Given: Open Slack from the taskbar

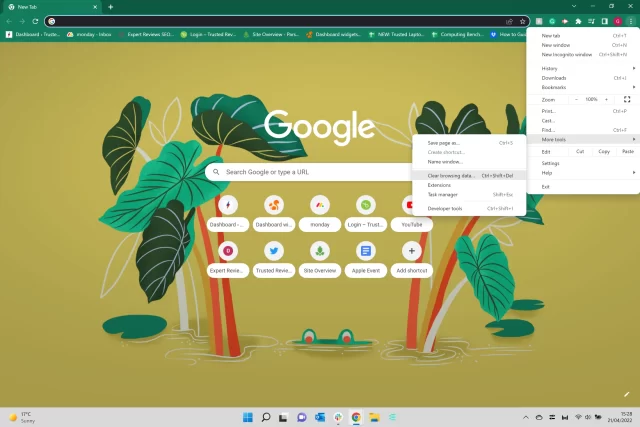Looking at the screenshot, I should coord(338,417).
